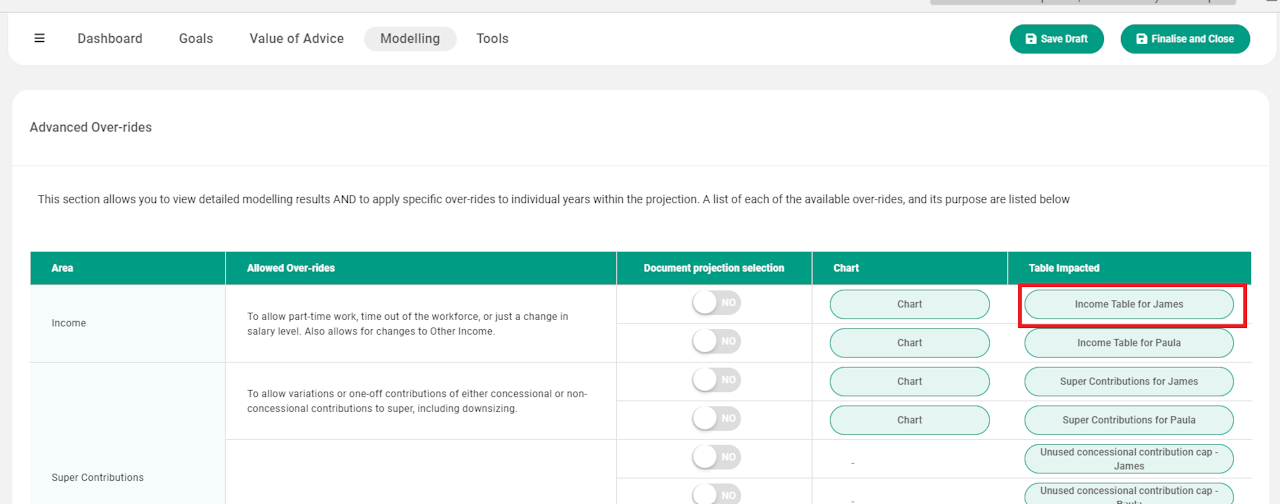View Chart for James' super contributions
1280x504 pixels.
(909, 381)
